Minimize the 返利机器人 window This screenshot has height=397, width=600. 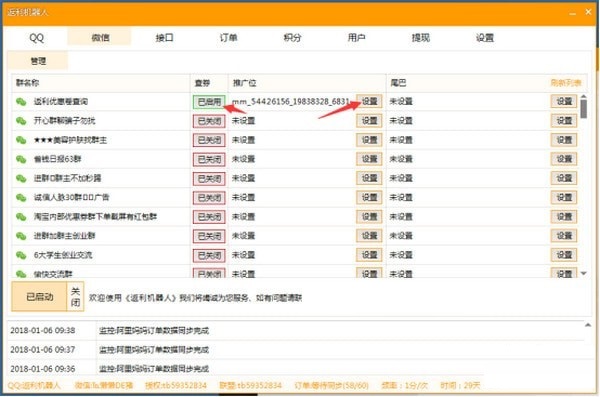[x=572, y=13]
